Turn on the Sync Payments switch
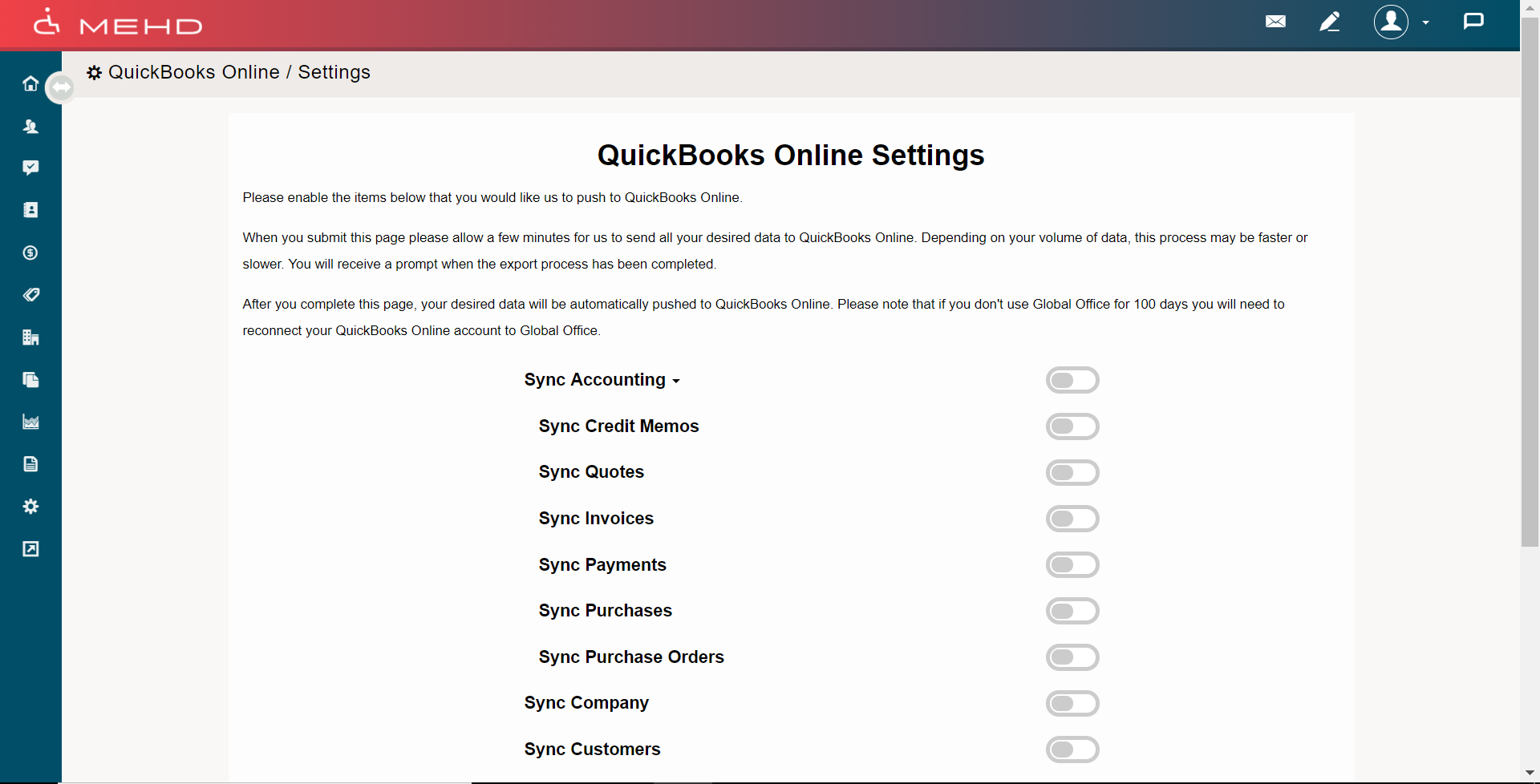The height and width of the screenshot is (784, 1540). (x=1072, y=565)
